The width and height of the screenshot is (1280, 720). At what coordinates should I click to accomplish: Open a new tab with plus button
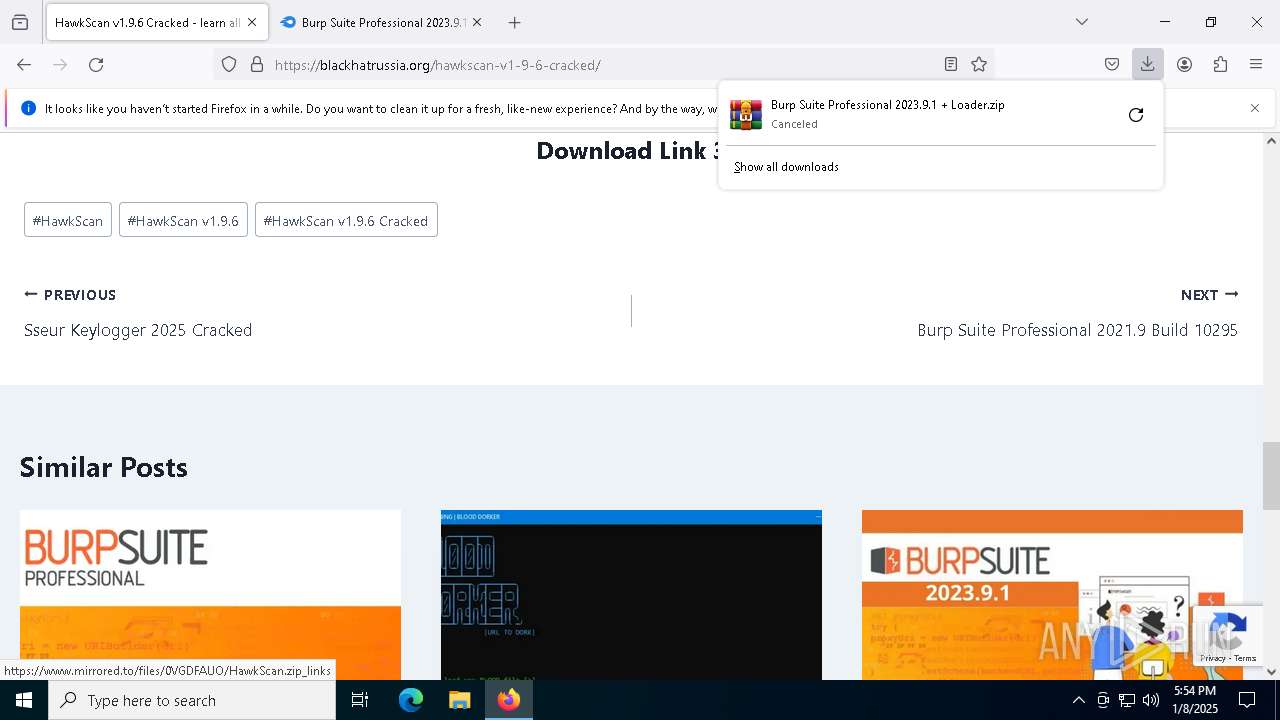(515, 22)
